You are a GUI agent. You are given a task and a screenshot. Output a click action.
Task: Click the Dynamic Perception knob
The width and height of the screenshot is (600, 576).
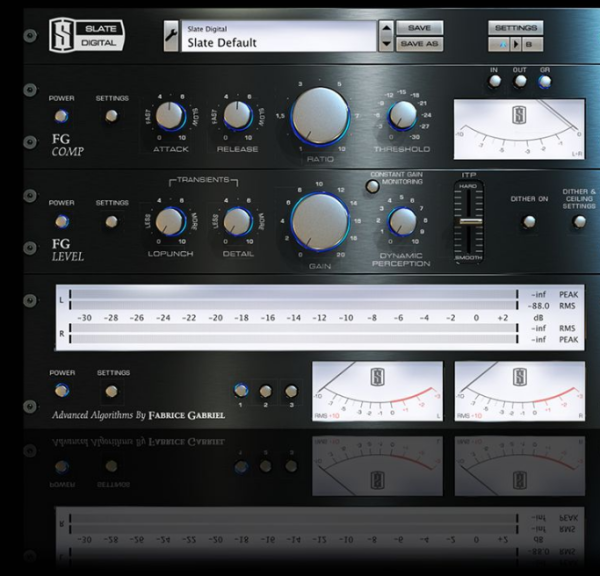click(x=402, y=221)
